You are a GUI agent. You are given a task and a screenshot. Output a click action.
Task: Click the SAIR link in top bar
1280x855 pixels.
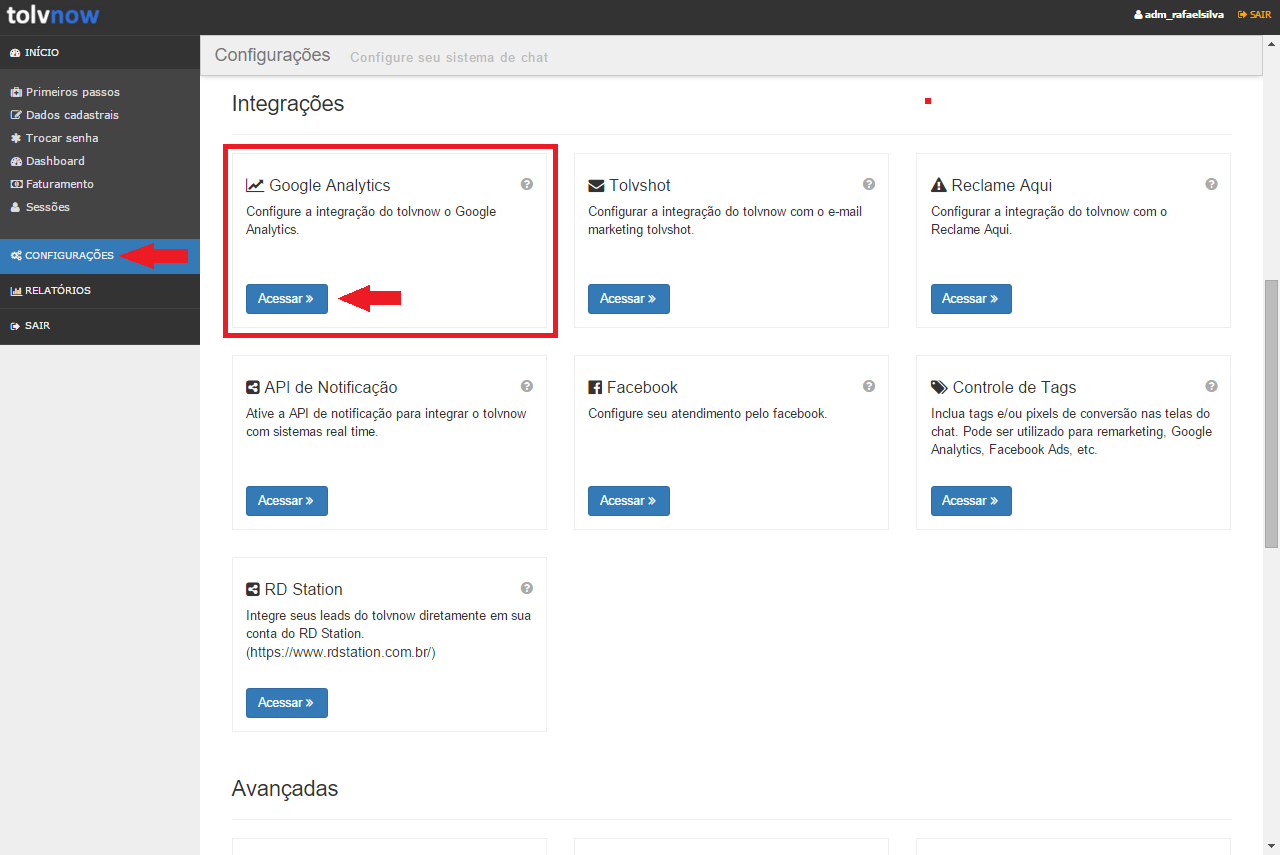1254,15
